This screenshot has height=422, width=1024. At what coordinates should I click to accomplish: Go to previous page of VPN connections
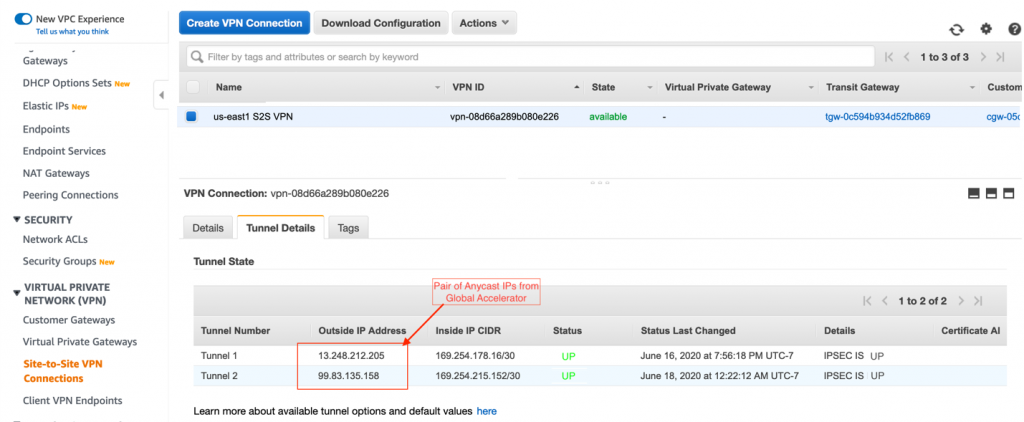(x=906, y=57)
